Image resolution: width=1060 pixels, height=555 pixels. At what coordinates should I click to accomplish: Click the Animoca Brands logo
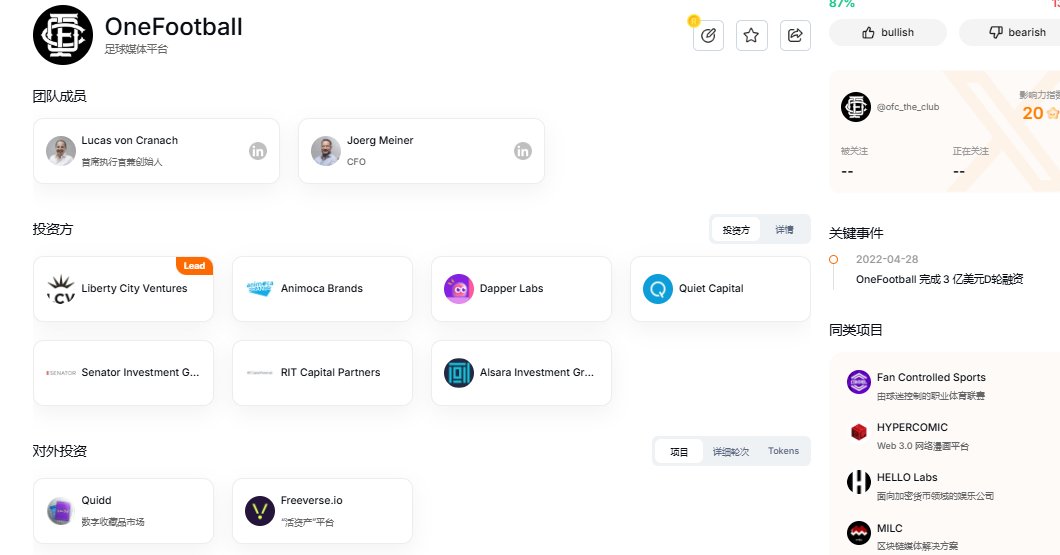(x=260, y=289)
